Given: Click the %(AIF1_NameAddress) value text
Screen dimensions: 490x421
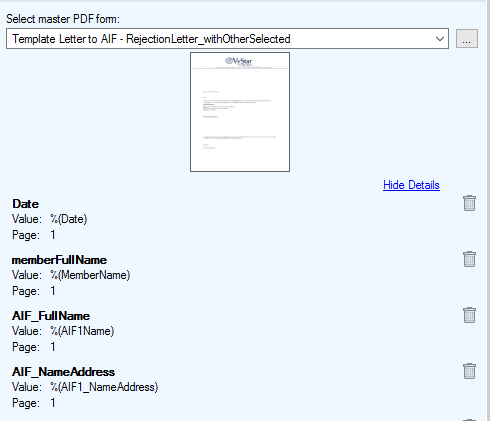Looking at the screenshot, I should 104,387.
